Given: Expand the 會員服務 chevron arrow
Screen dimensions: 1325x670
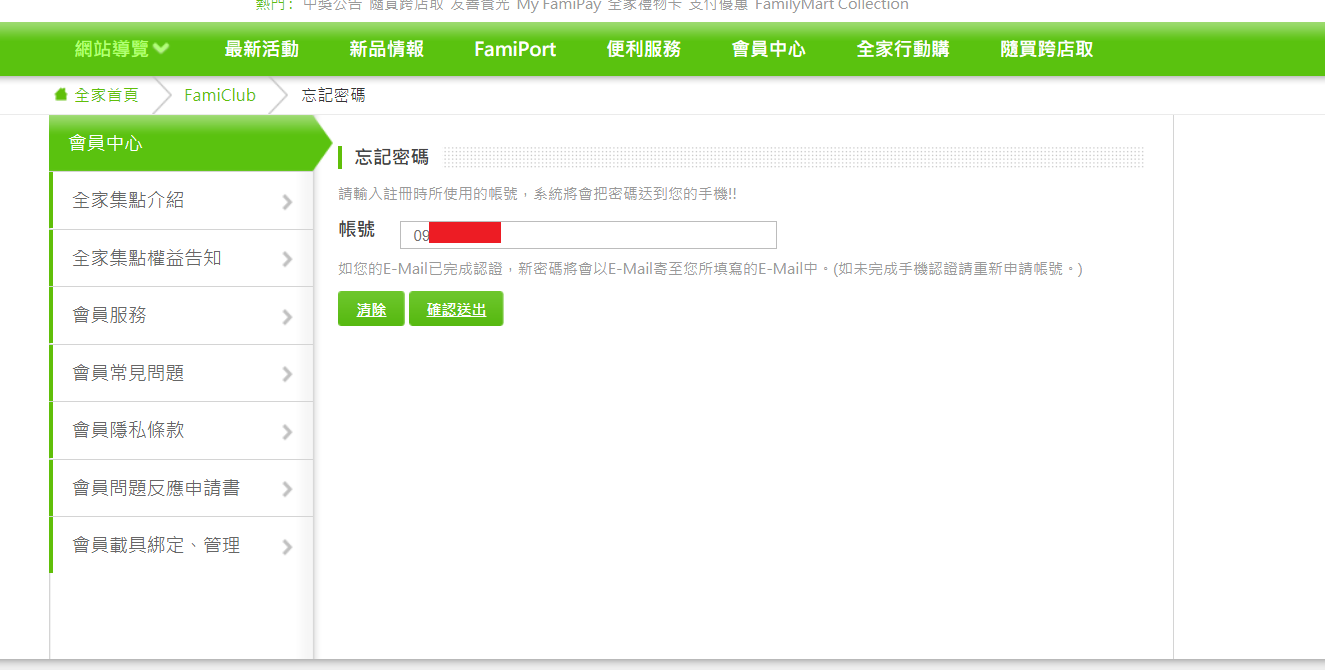Looking at the screenshot, I should tap(287, 317).
